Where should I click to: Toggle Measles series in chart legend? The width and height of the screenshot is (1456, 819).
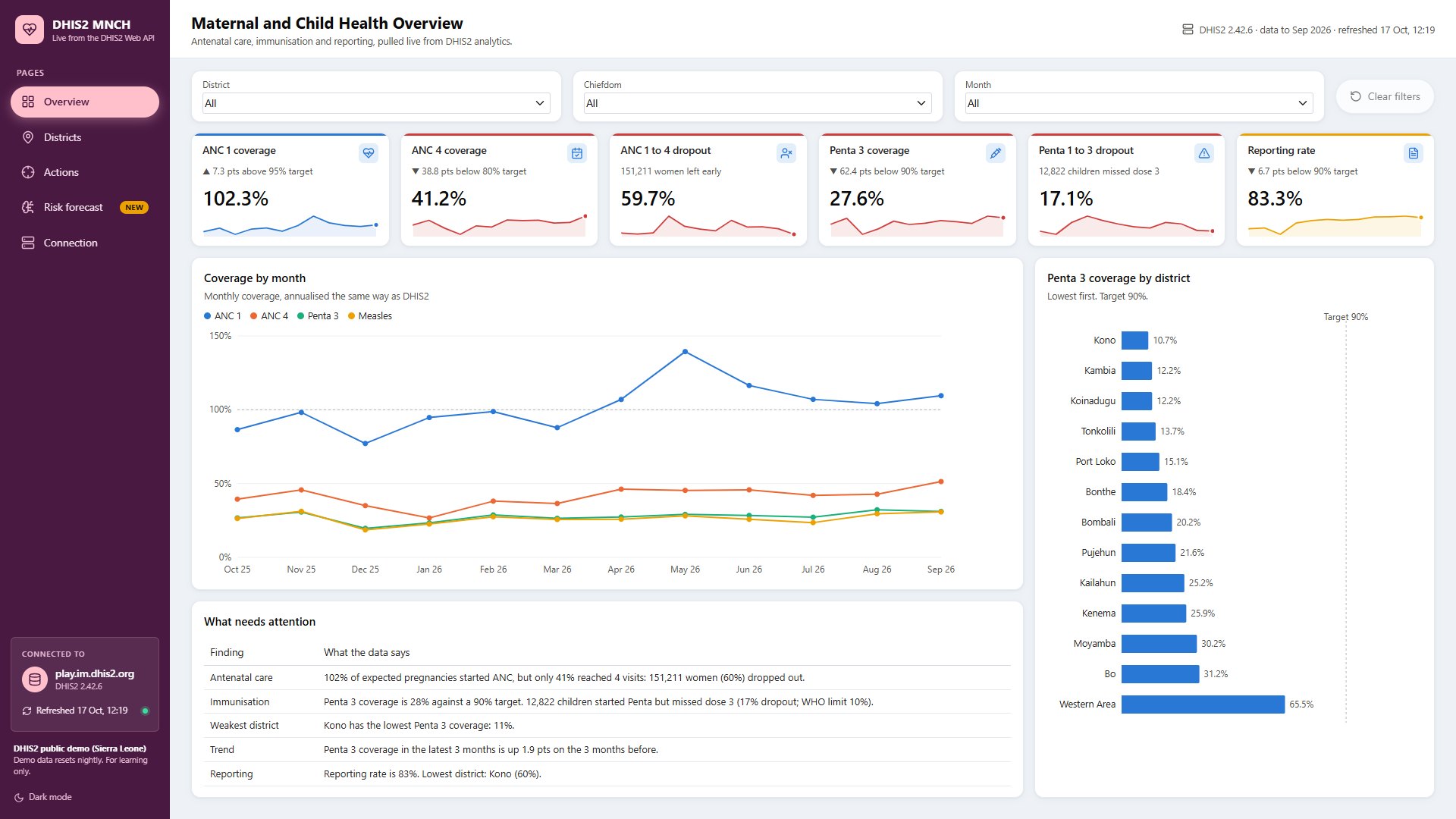click(370, 316)
